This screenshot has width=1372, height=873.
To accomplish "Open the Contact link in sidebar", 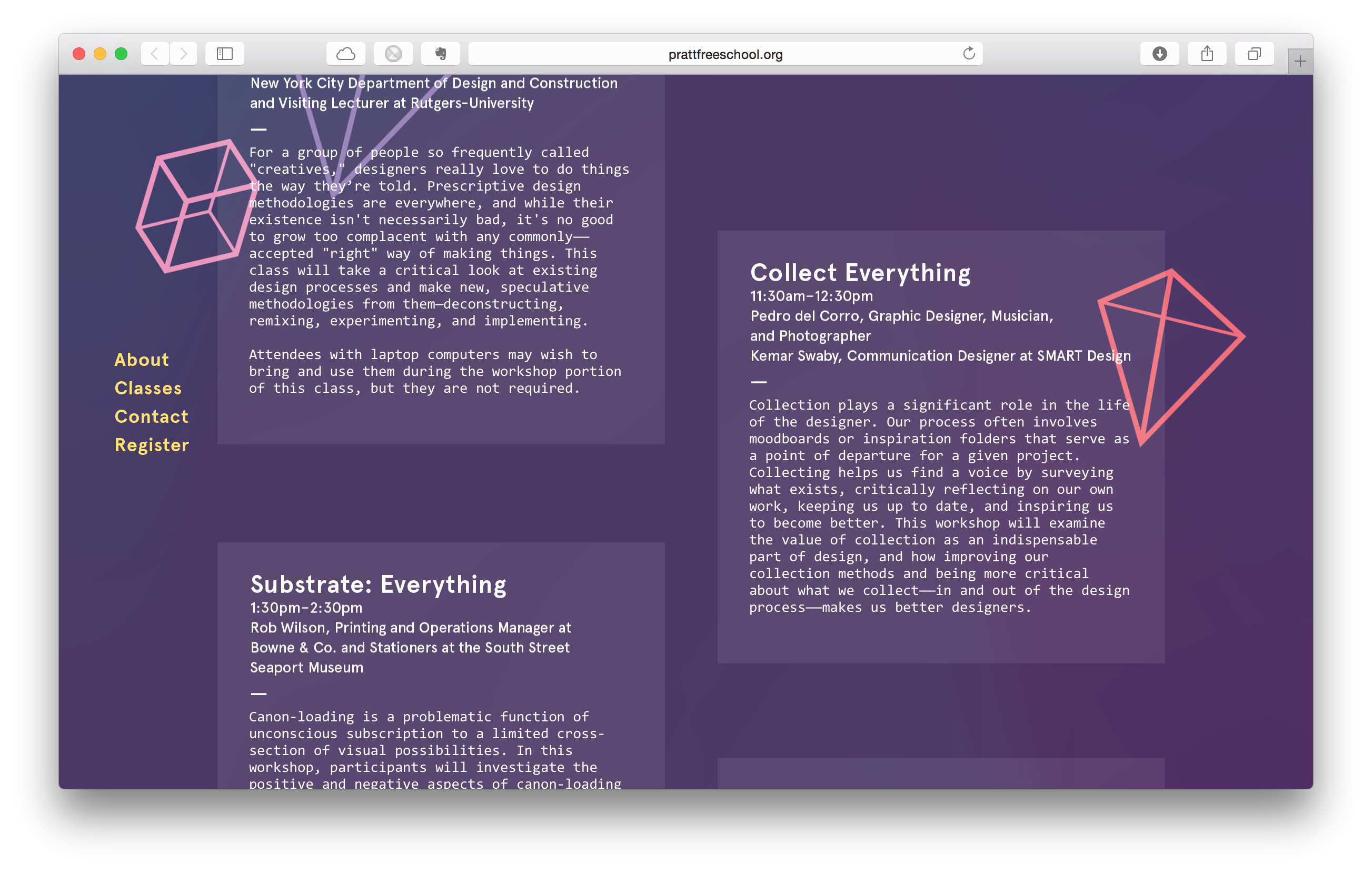I will point(152,416).
